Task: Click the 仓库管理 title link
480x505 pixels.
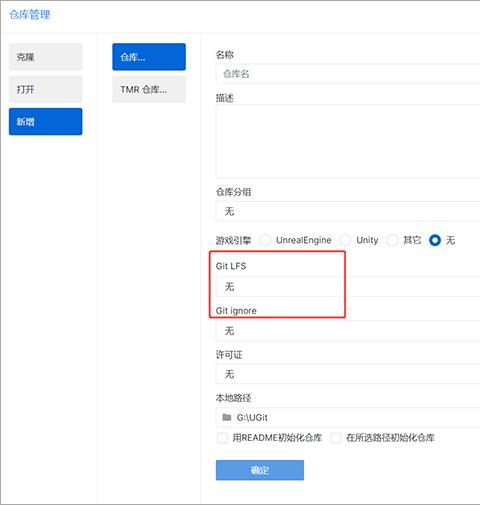Action: [30, 15]
